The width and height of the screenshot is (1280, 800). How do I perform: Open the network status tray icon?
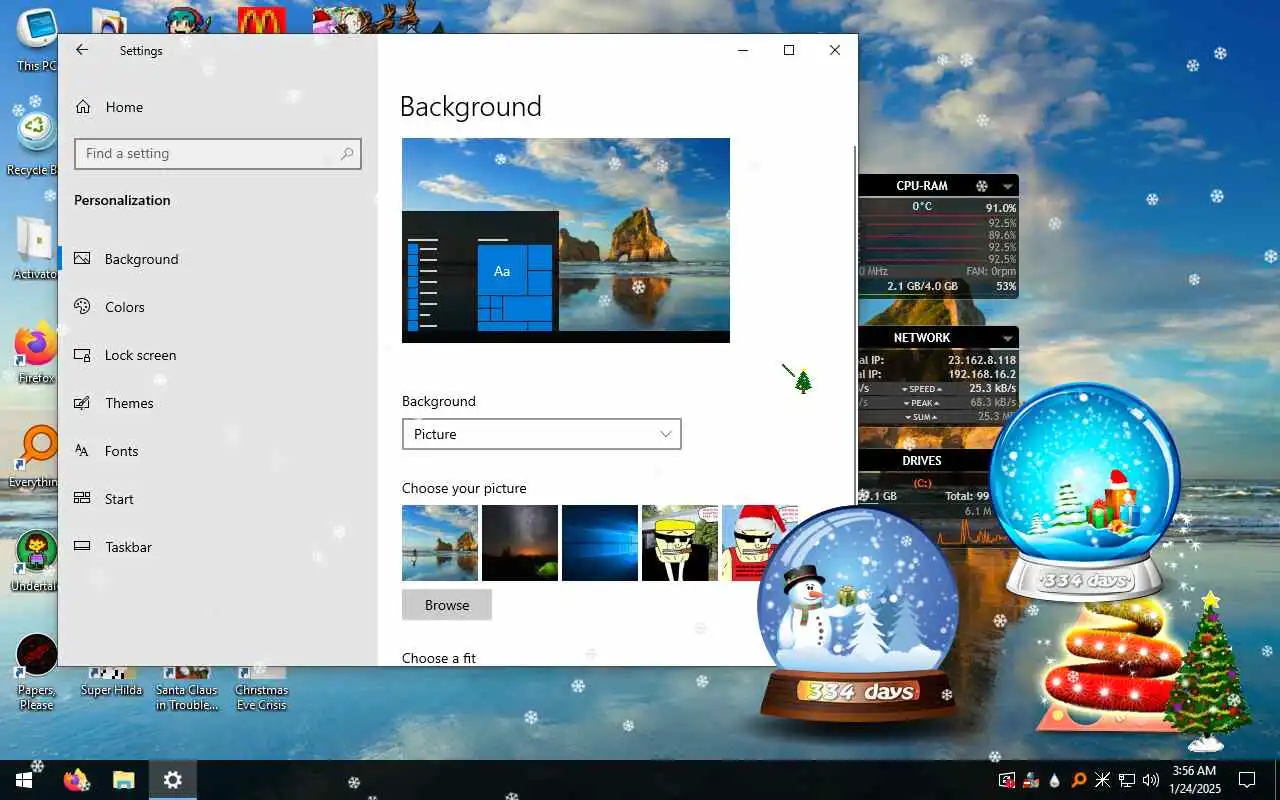[1127, 780]
